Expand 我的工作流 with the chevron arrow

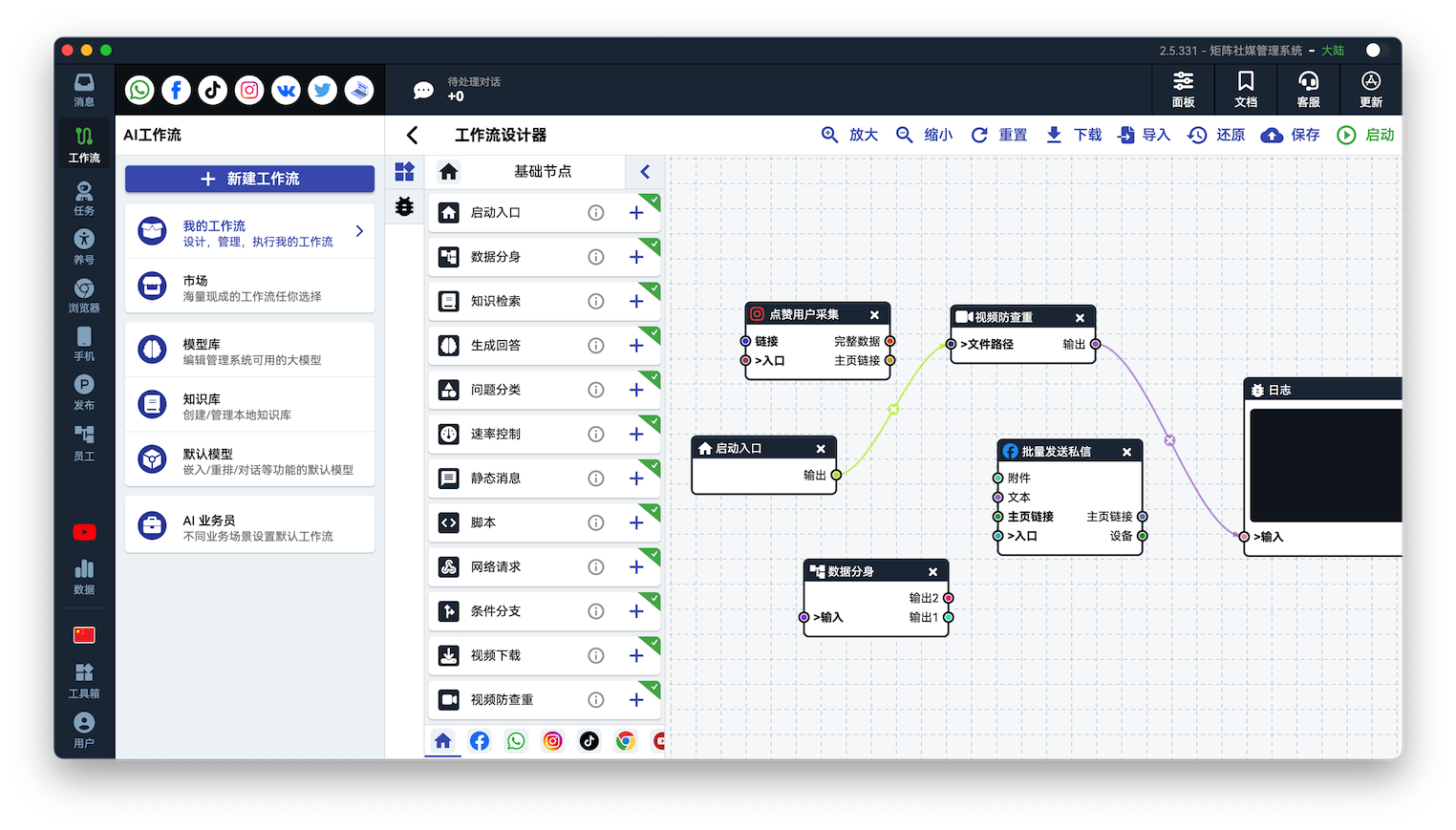point(359,231)
